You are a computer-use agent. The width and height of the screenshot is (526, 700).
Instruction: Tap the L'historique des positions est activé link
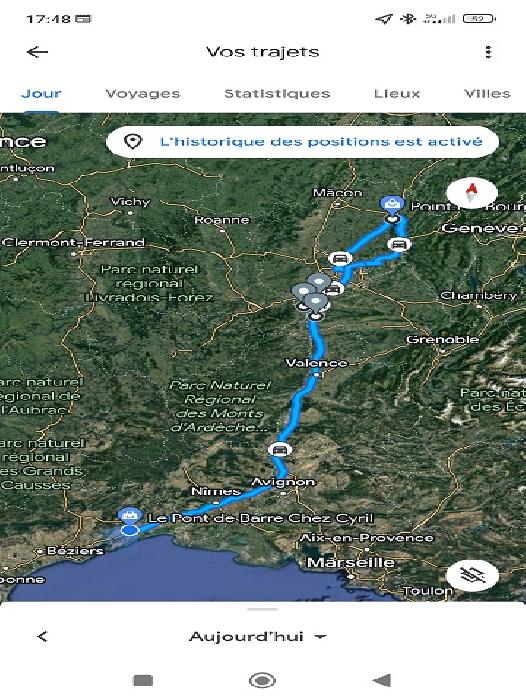pos(321,142)
